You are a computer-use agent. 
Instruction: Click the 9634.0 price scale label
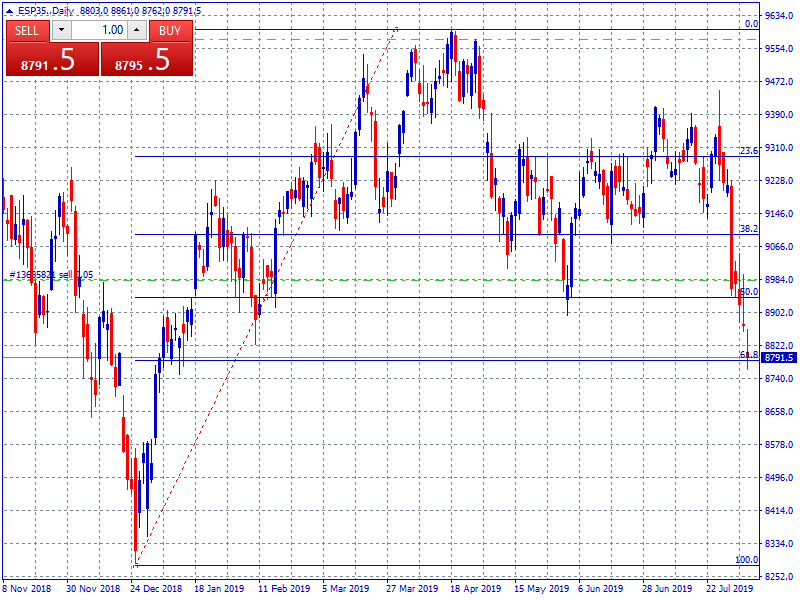click(x=778, y=16)
